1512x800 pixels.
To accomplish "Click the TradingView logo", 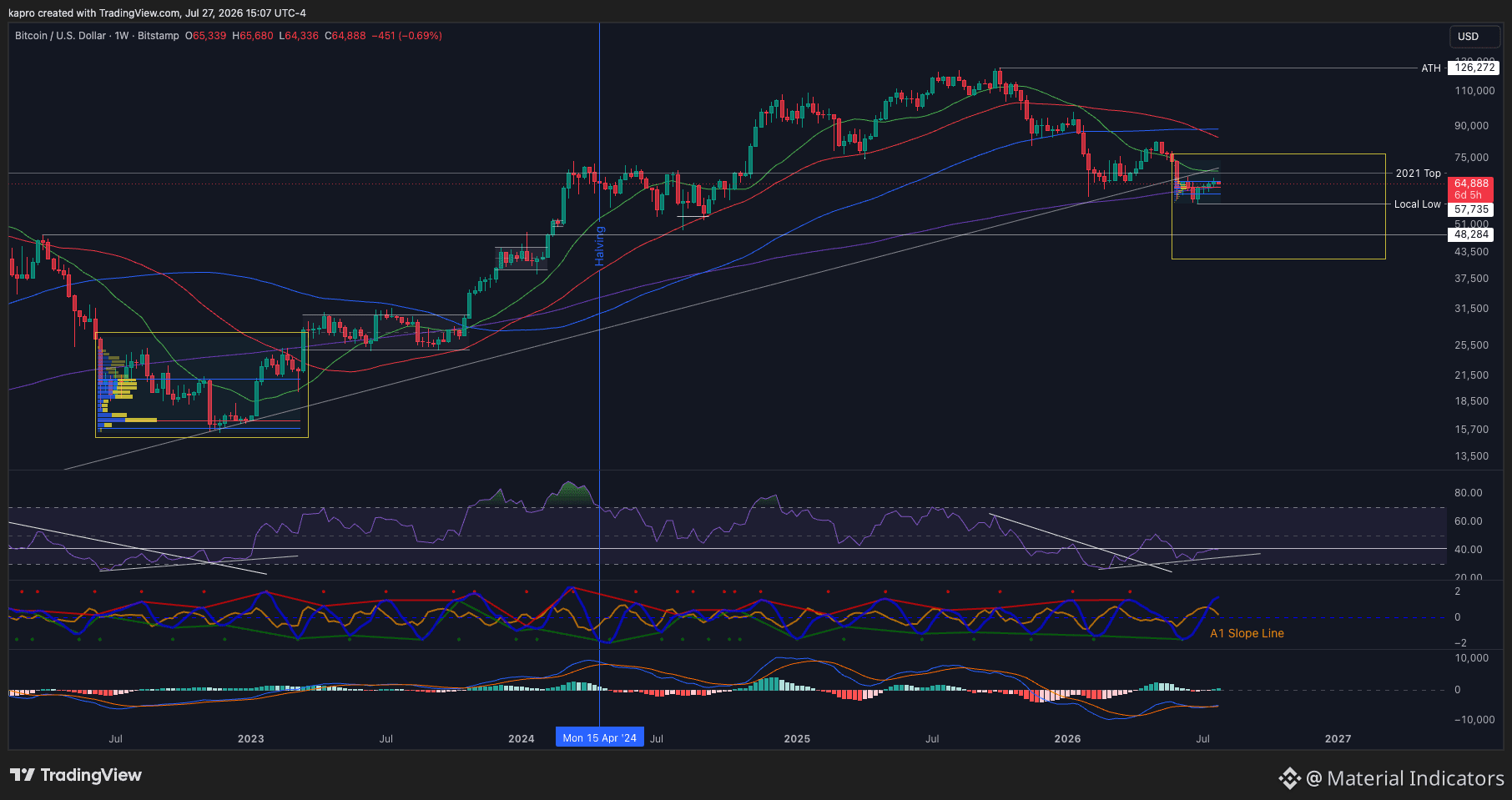I will 76,775.
